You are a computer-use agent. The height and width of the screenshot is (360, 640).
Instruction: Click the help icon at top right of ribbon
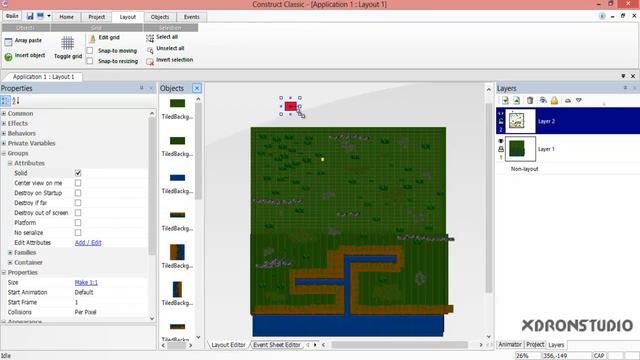(602, 16)
